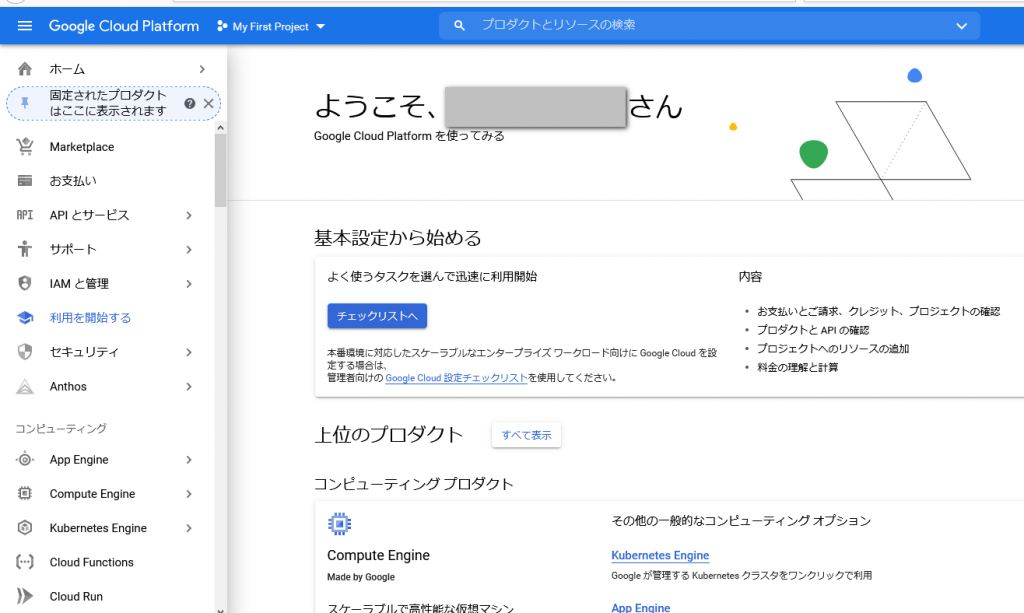Expand the サポート submenu chevron

(189, 249)
